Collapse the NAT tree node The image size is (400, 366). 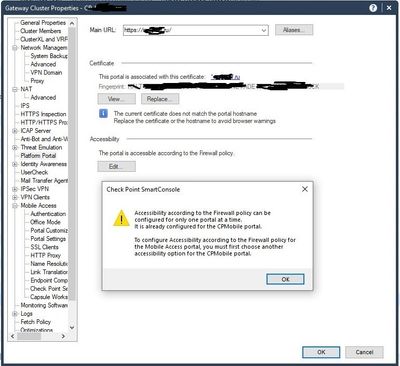coord(15,89)
